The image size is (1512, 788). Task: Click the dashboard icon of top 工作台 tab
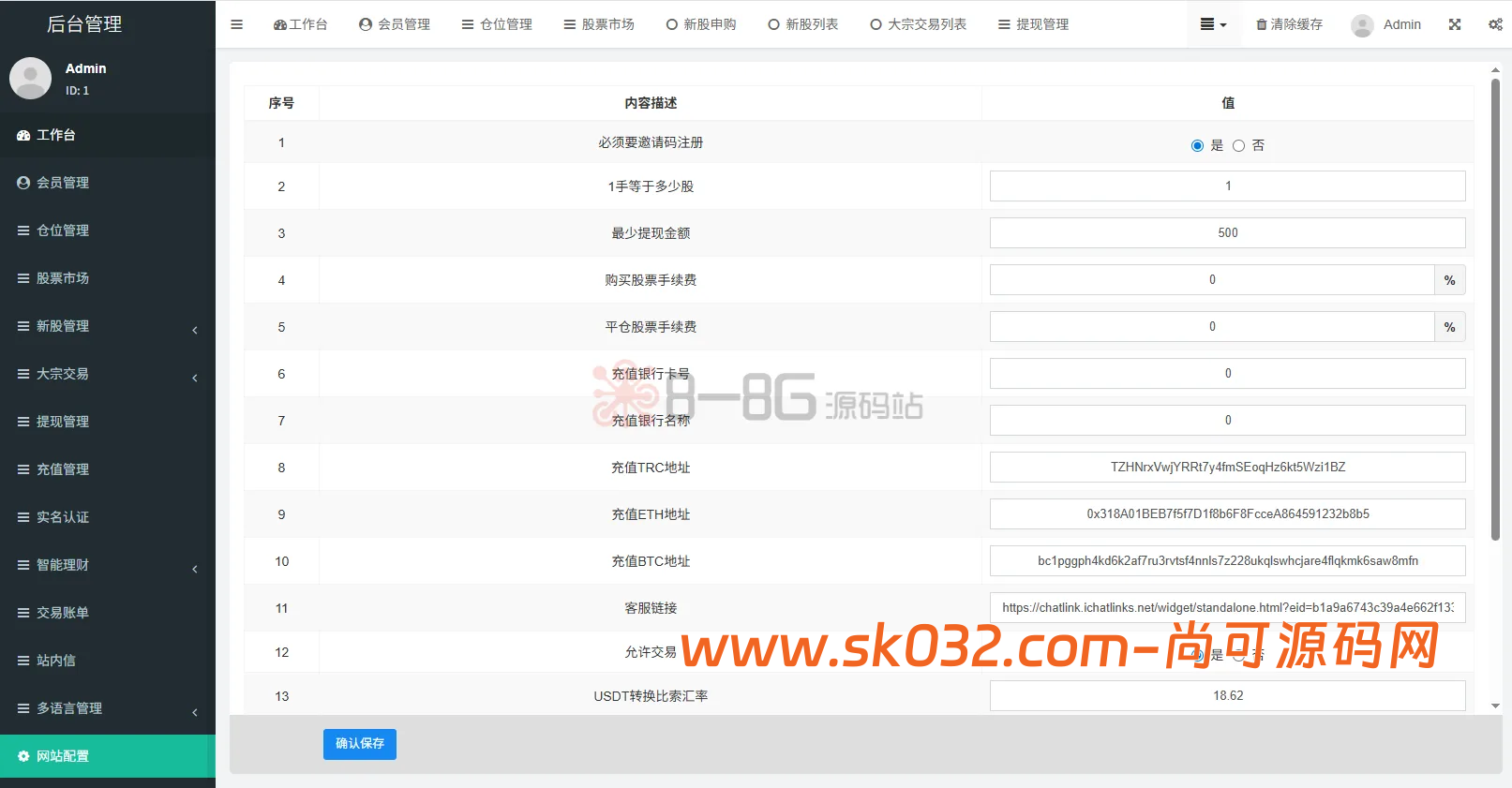[x=279, y=24]
